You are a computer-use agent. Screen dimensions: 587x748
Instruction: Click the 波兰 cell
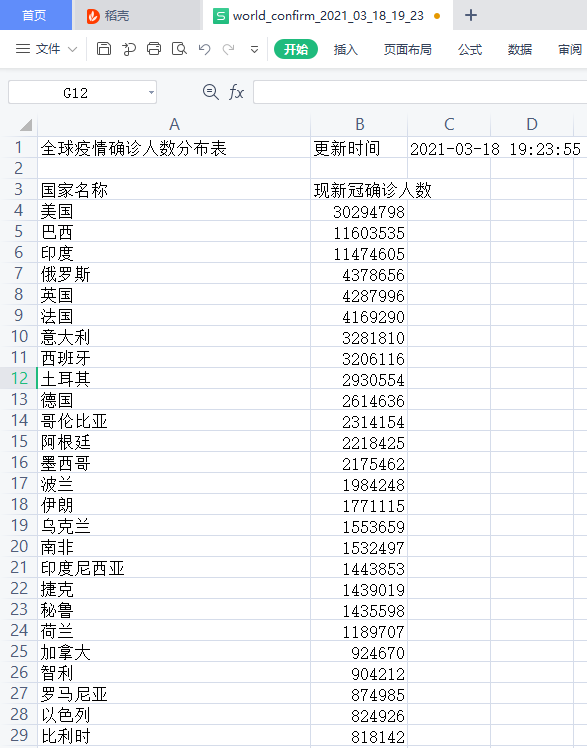174,484
